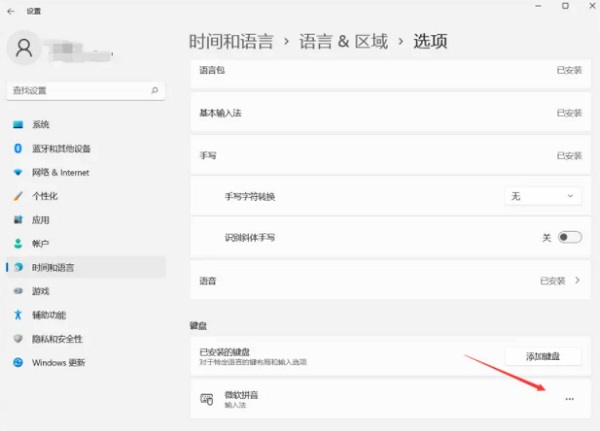The height and width of the screenshot is (431, 600).
Task: Open 帐户 settings section
Action: (86, 243)
